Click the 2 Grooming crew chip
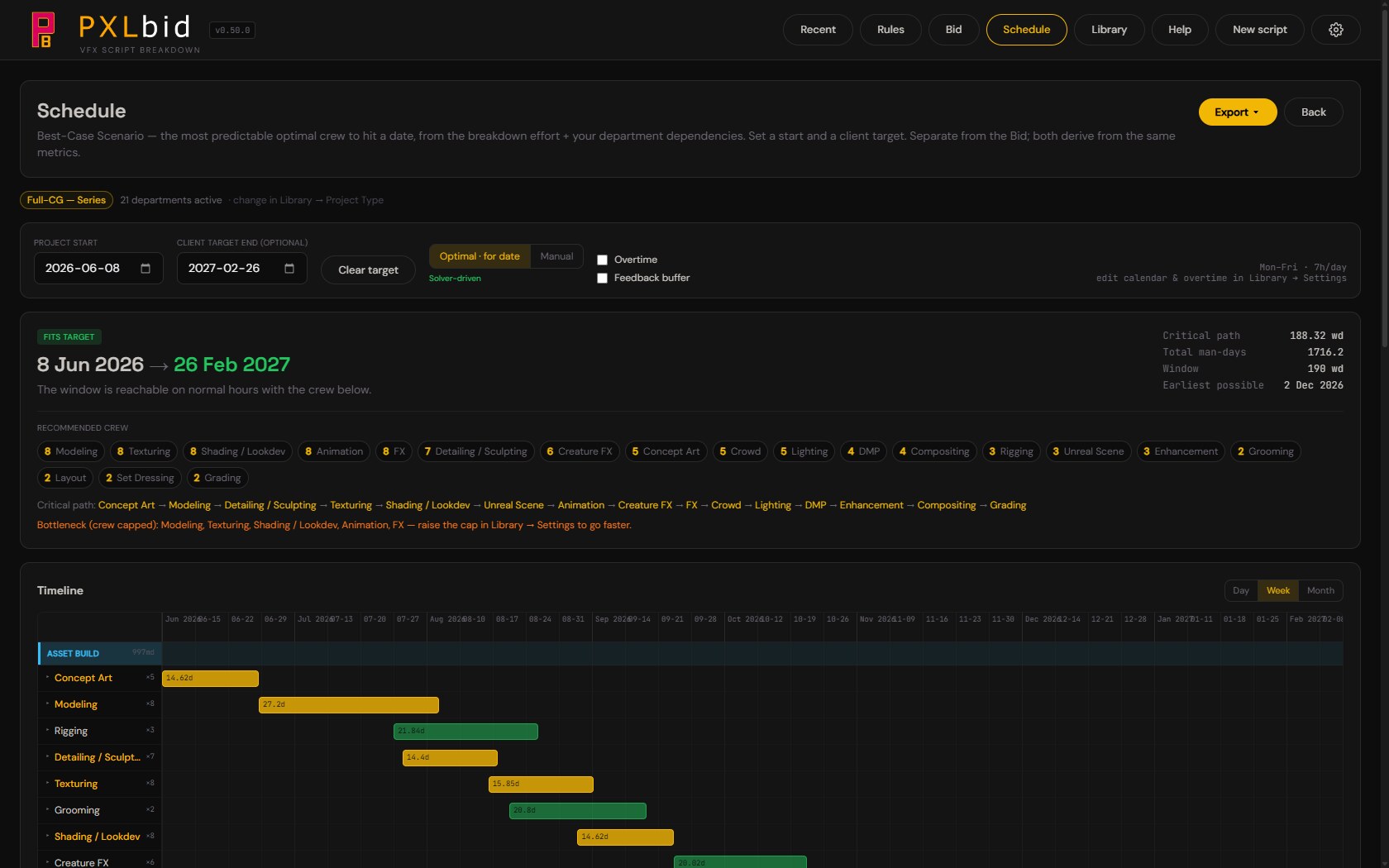This screenshot has width=1389, height=868. coord(1265,451)
